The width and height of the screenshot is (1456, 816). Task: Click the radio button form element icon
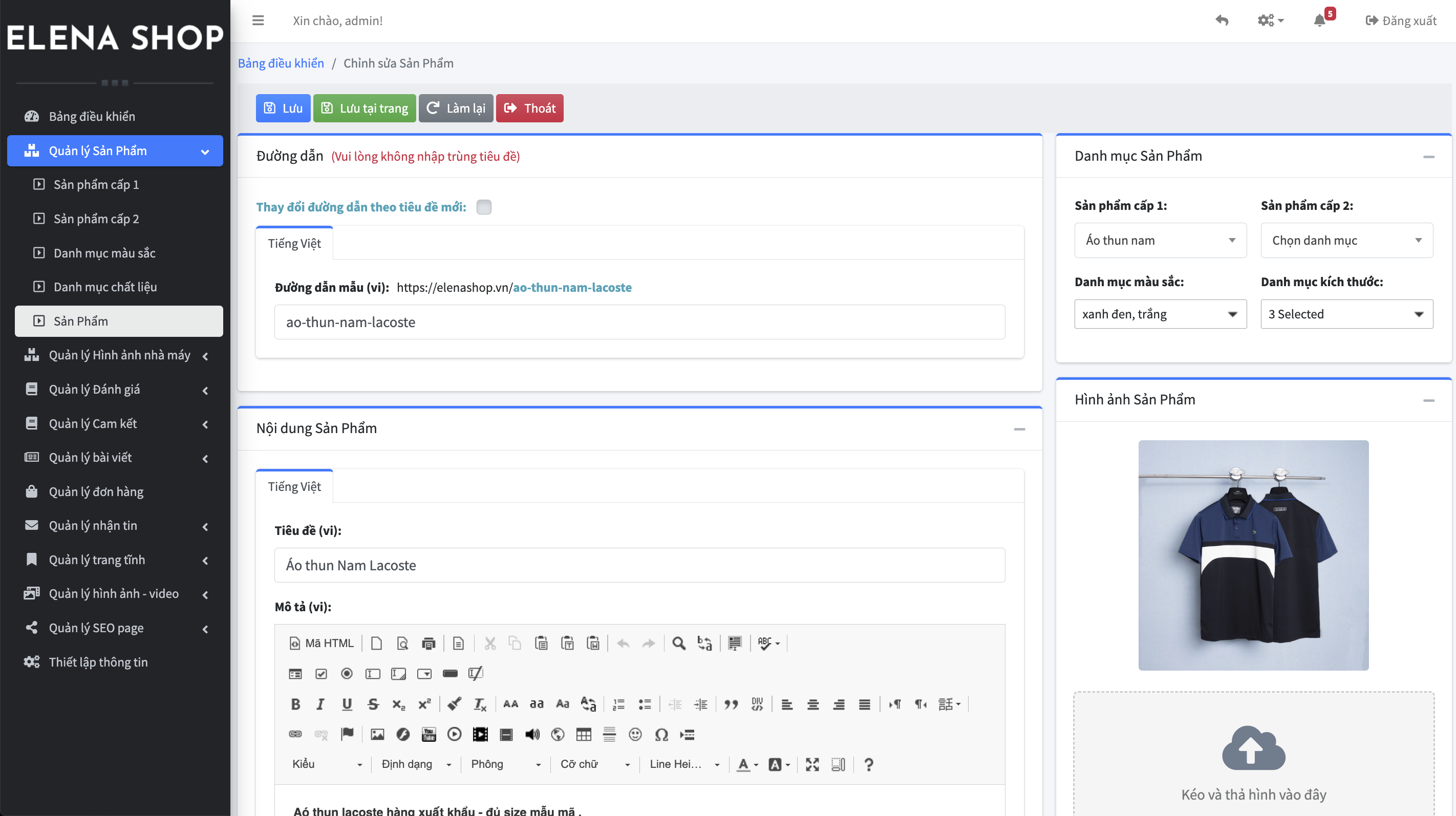pyautogui.click(x=347, y=674)
